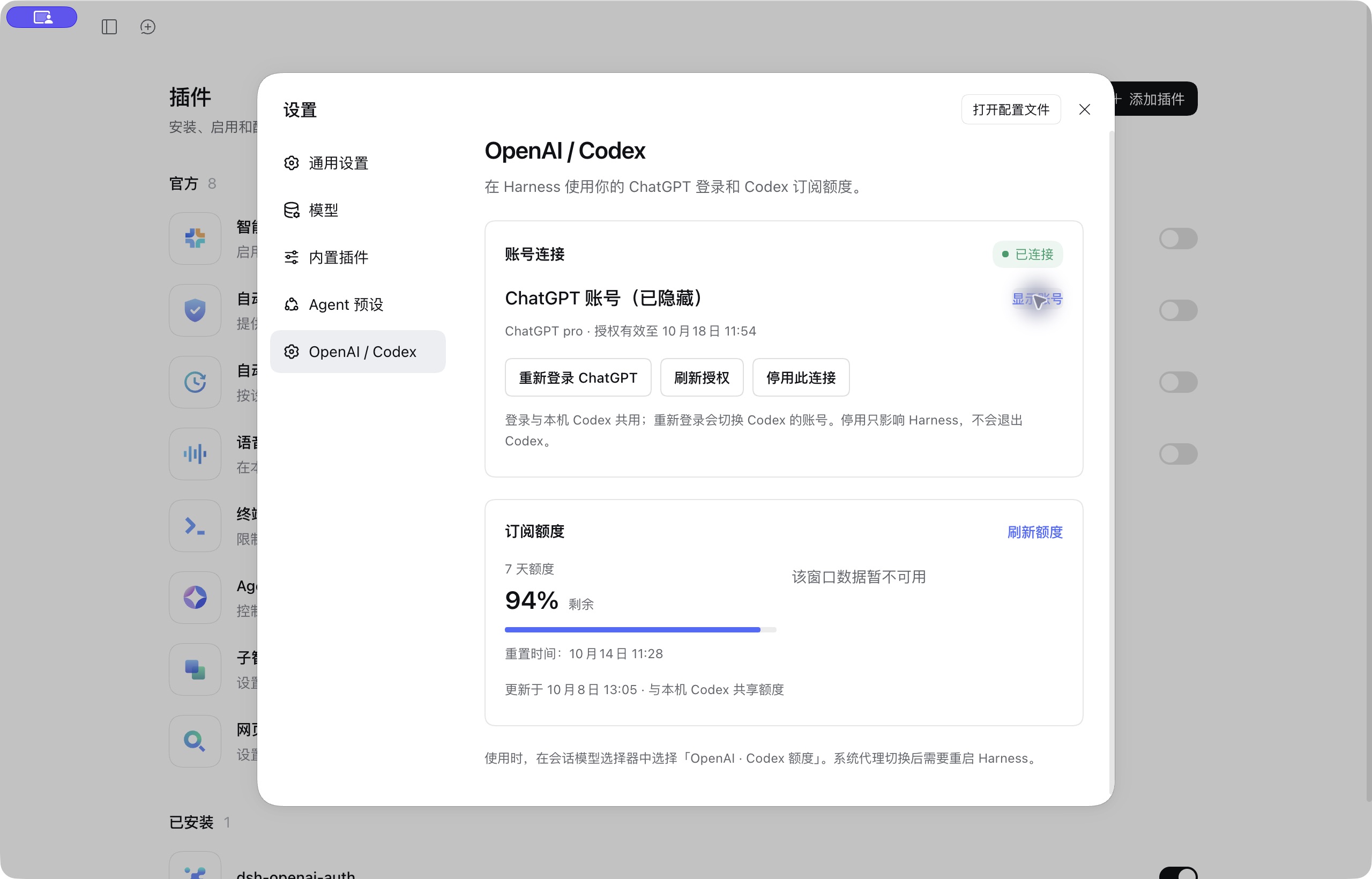
Task: Click the purple screen-share icon at top left
Action: pos(42,17)
